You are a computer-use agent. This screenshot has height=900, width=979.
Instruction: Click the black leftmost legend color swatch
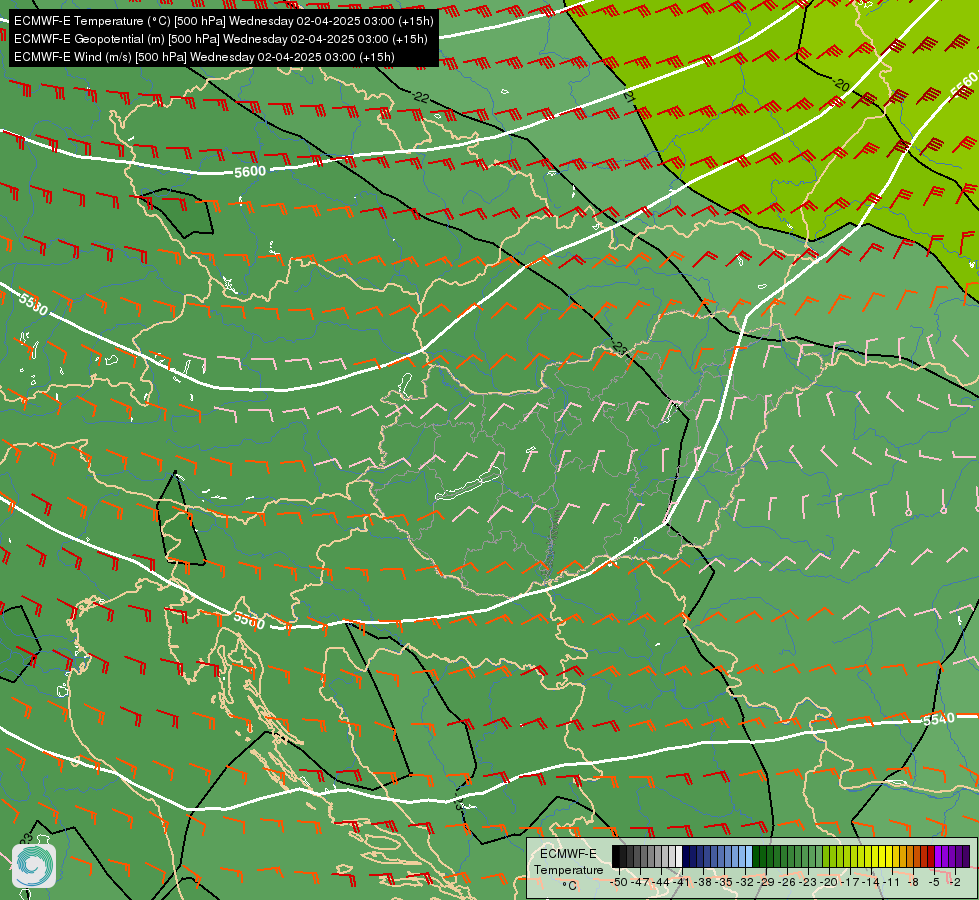point(616,856)
